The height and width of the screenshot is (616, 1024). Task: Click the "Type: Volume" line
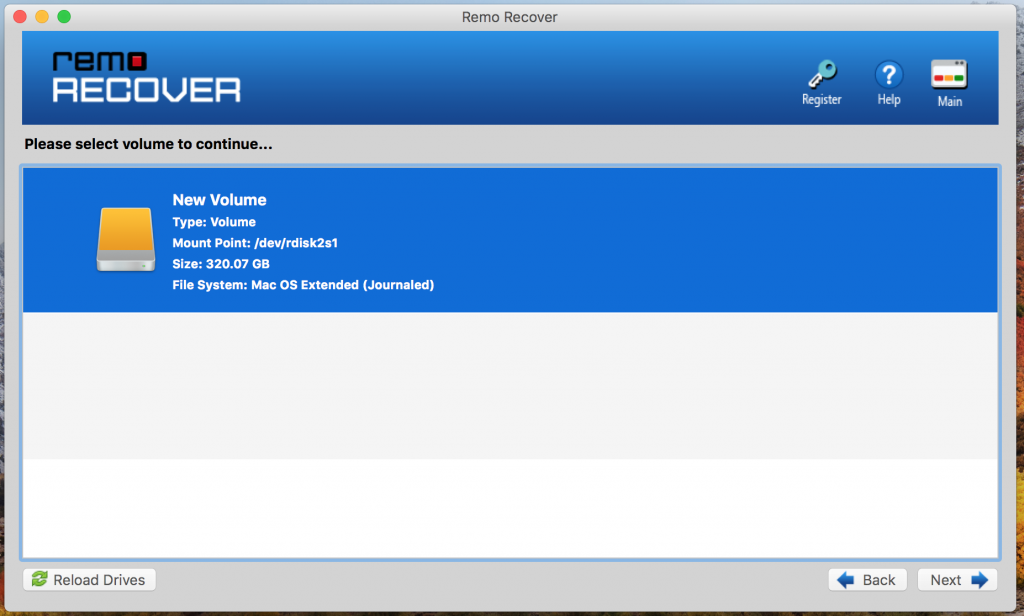(x=214, y=222)
